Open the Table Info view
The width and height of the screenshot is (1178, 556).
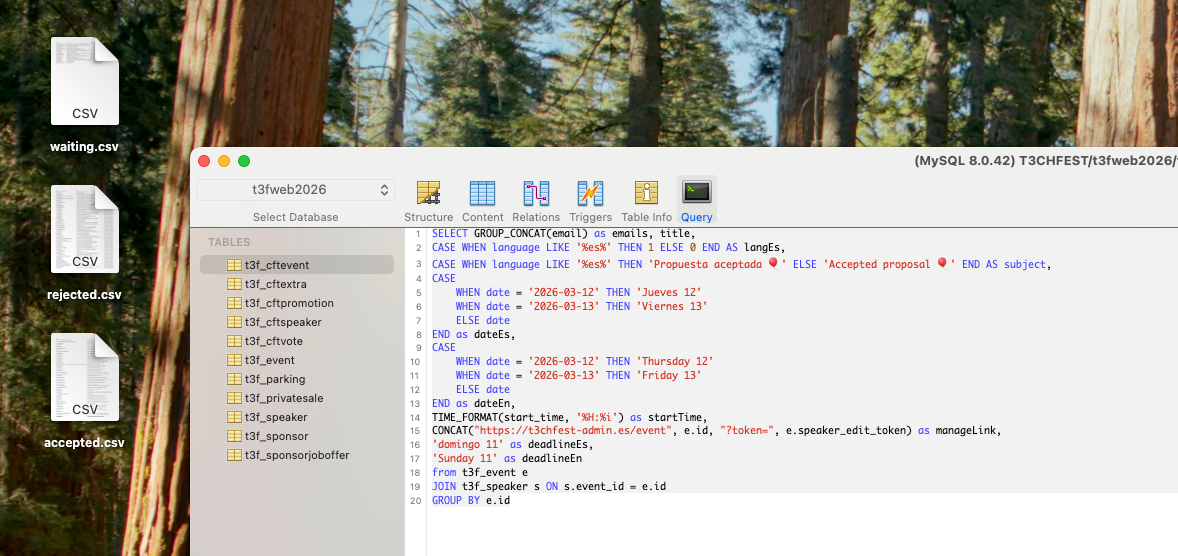pyautogui.click(x=646, y=200)
